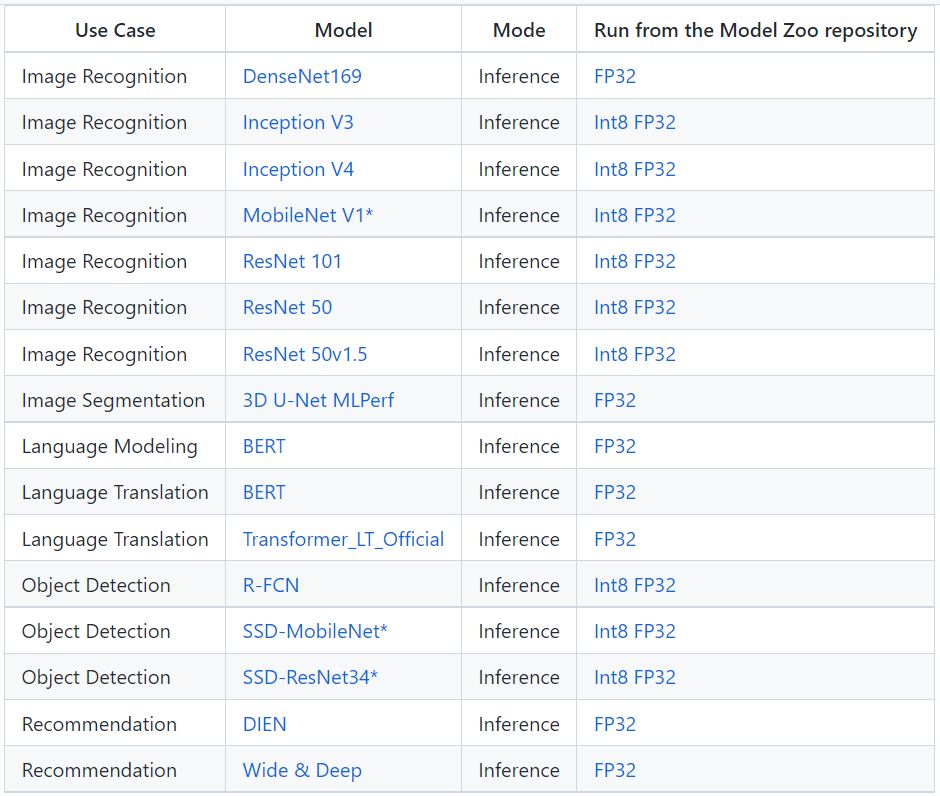Click the ResNet 50v1.5 link
Image resolution: width=940 pixels, height=796 pixels.
(305, 354)
